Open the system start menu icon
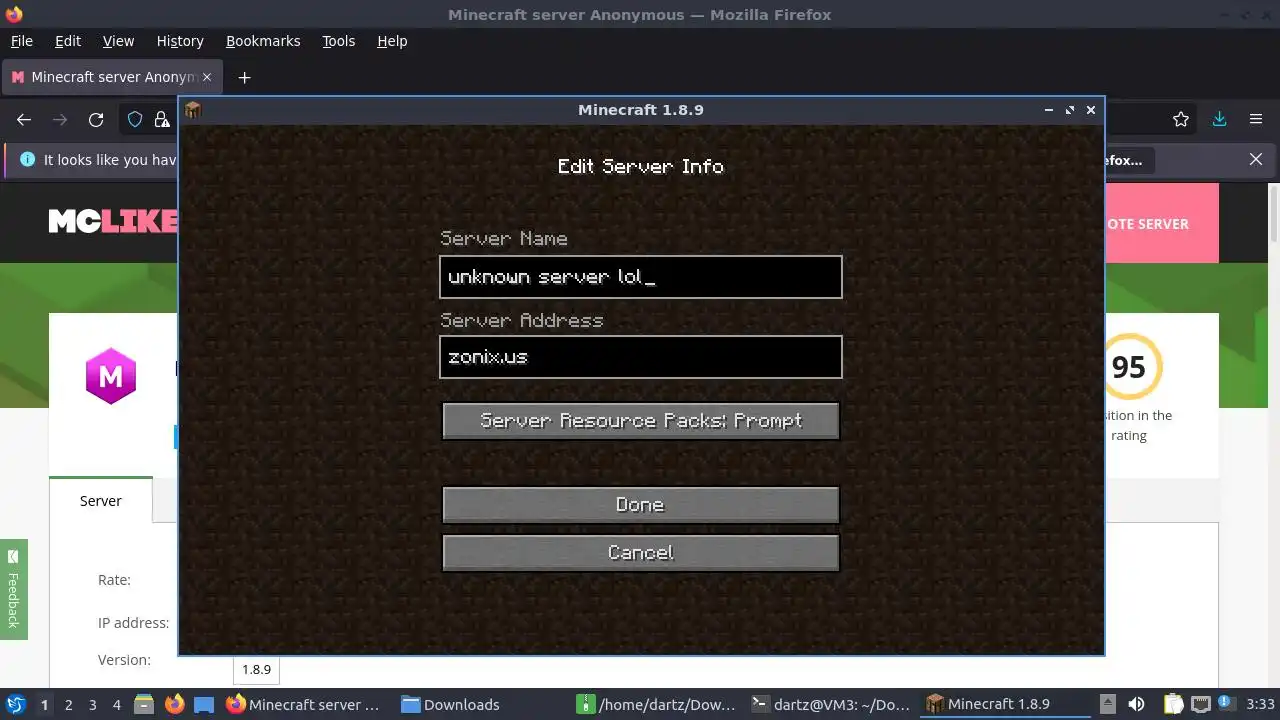 tap(16, 705)
